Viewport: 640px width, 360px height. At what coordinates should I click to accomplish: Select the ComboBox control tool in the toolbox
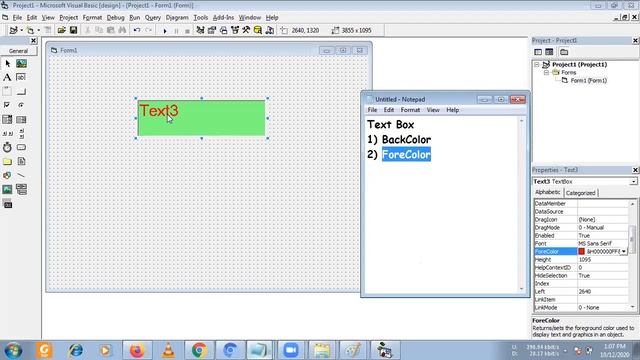click(7, 120)
